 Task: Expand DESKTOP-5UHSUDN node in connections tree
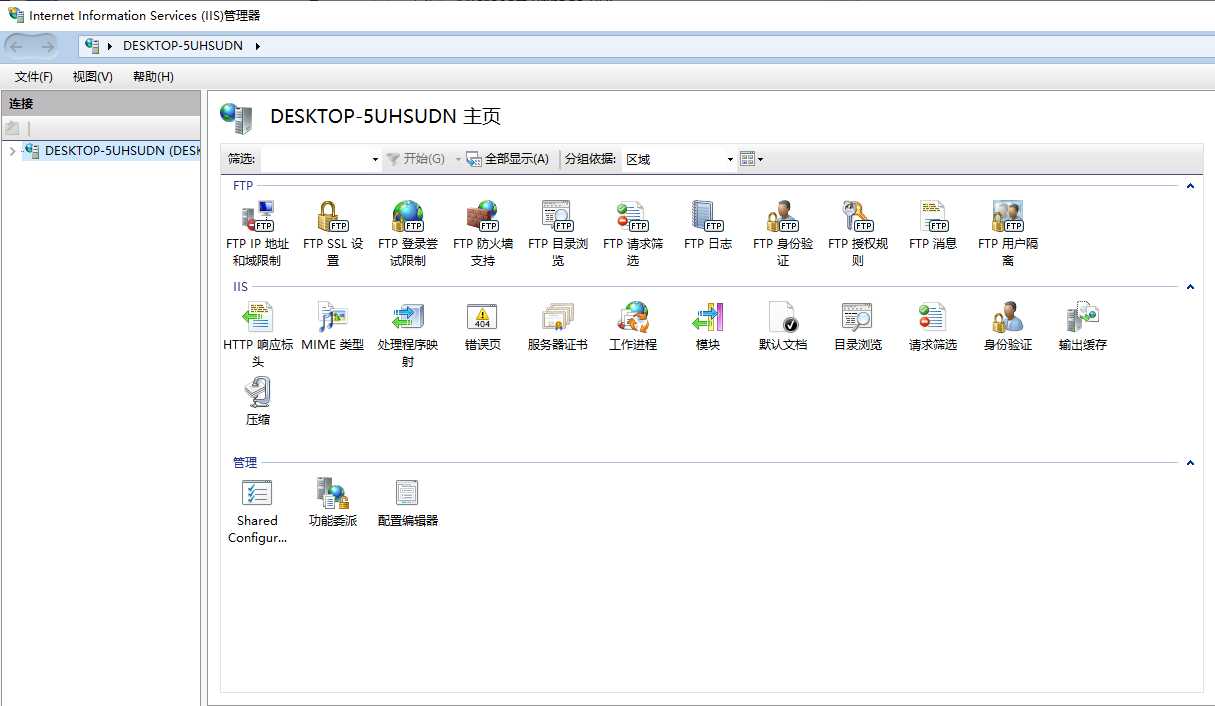pyautogui.click(x=12, y=151)
